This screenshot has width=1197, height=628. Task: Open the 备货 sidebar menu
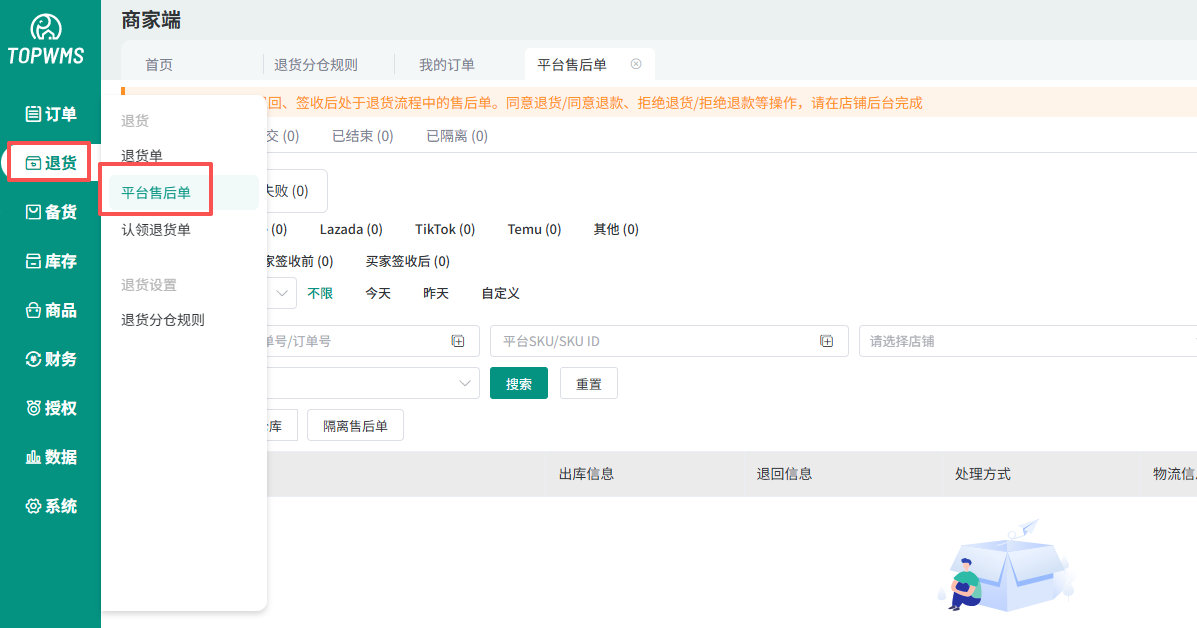50,211
